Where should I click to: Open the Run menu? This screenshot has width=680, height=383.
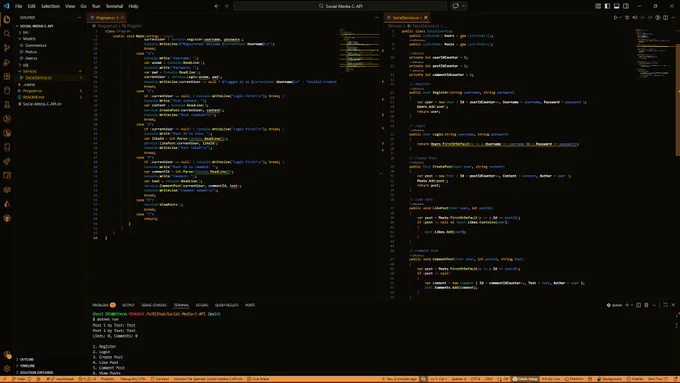click(x=96, y=6)
